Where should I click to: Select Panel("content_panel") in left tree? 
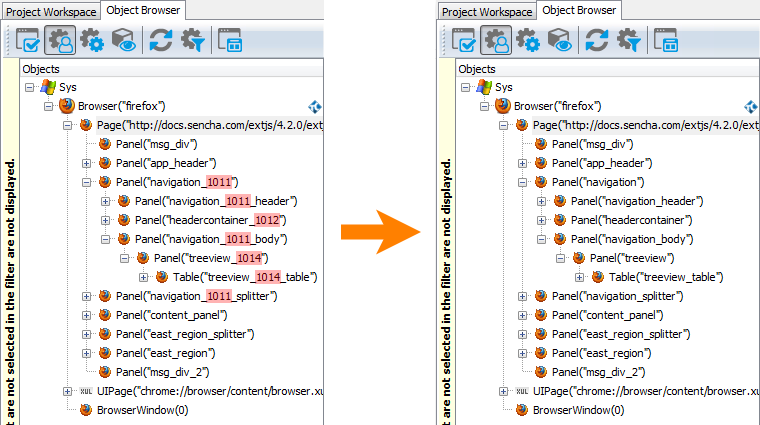pyautogui.click(x=172, y=315)
